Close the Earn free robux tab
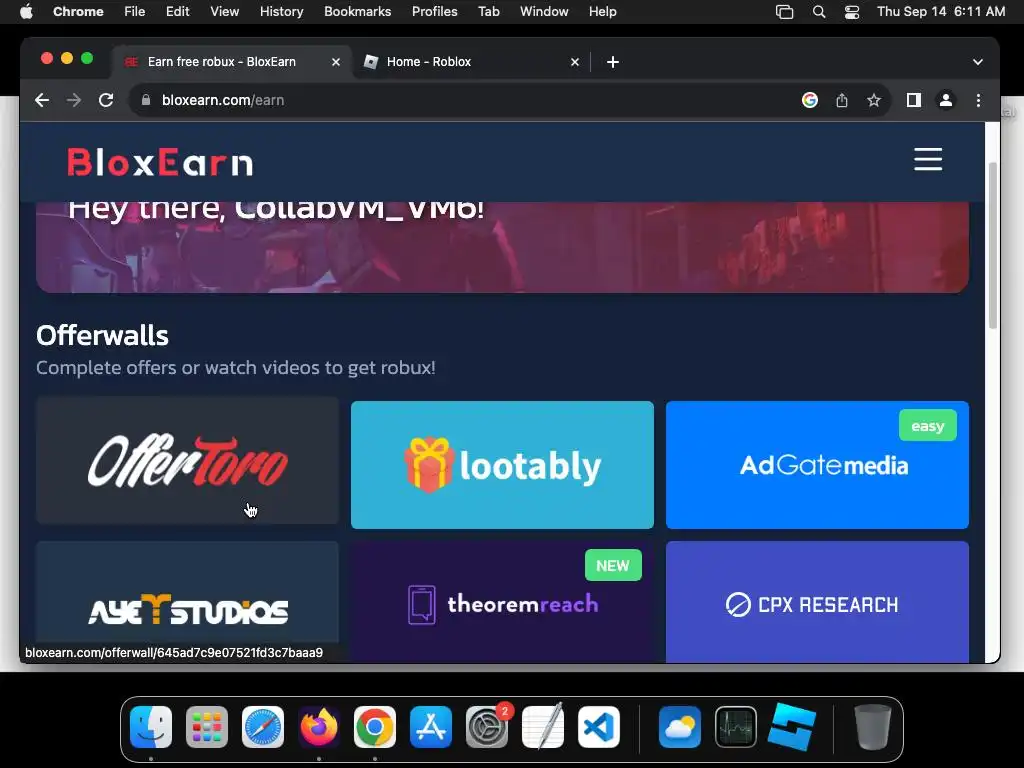The image size is (1024, 768). point(336,61)
